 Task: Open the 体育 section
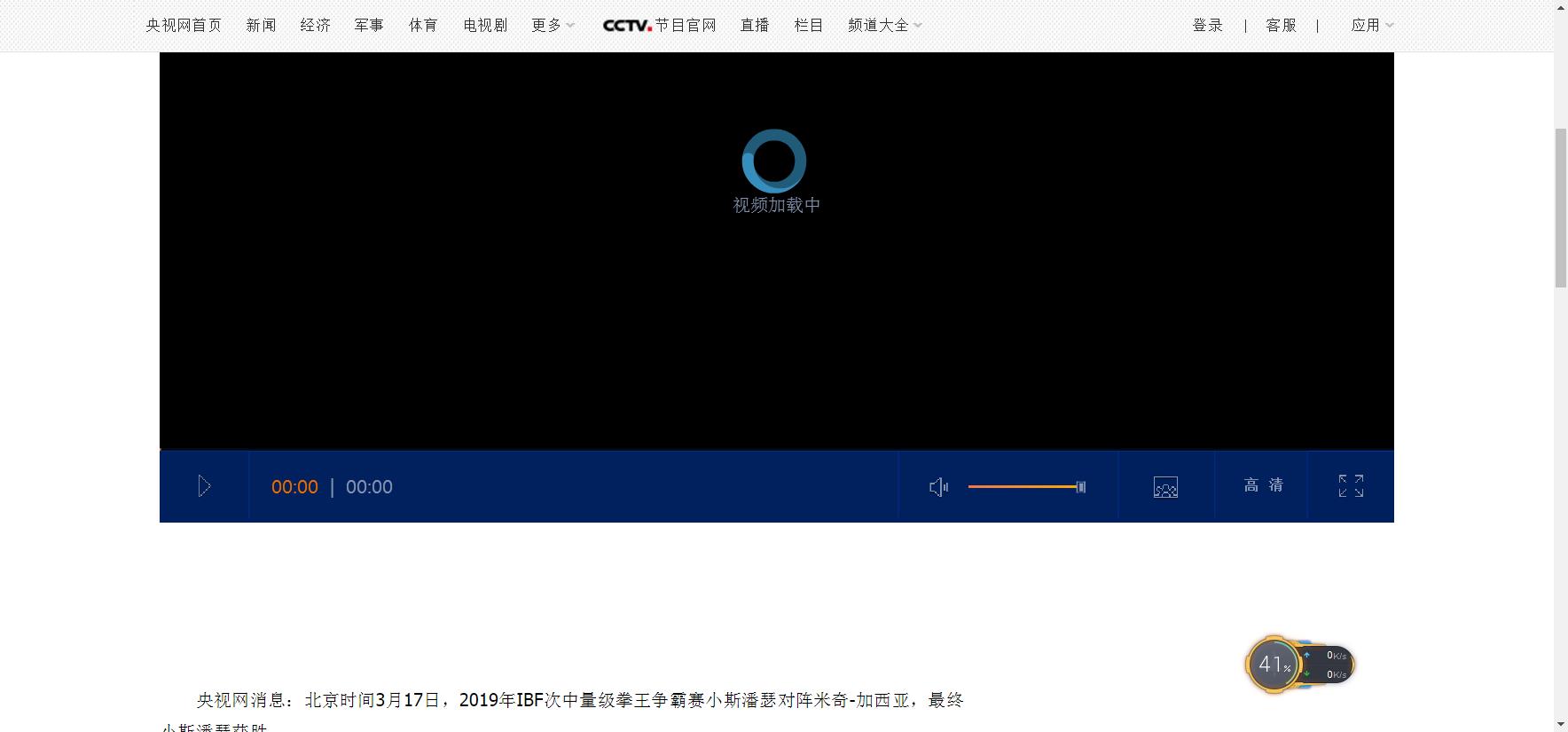coord(423,25)
